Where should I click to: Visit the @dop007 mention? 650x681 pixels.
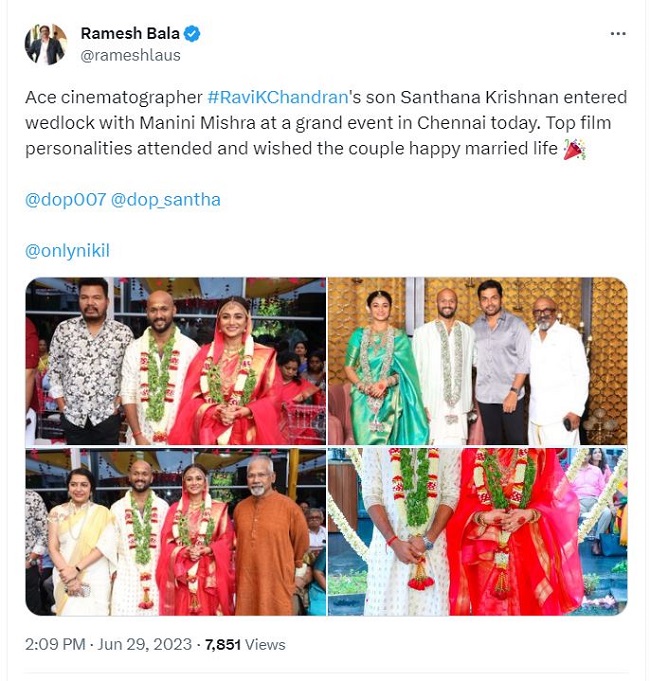tap(66, 200)
